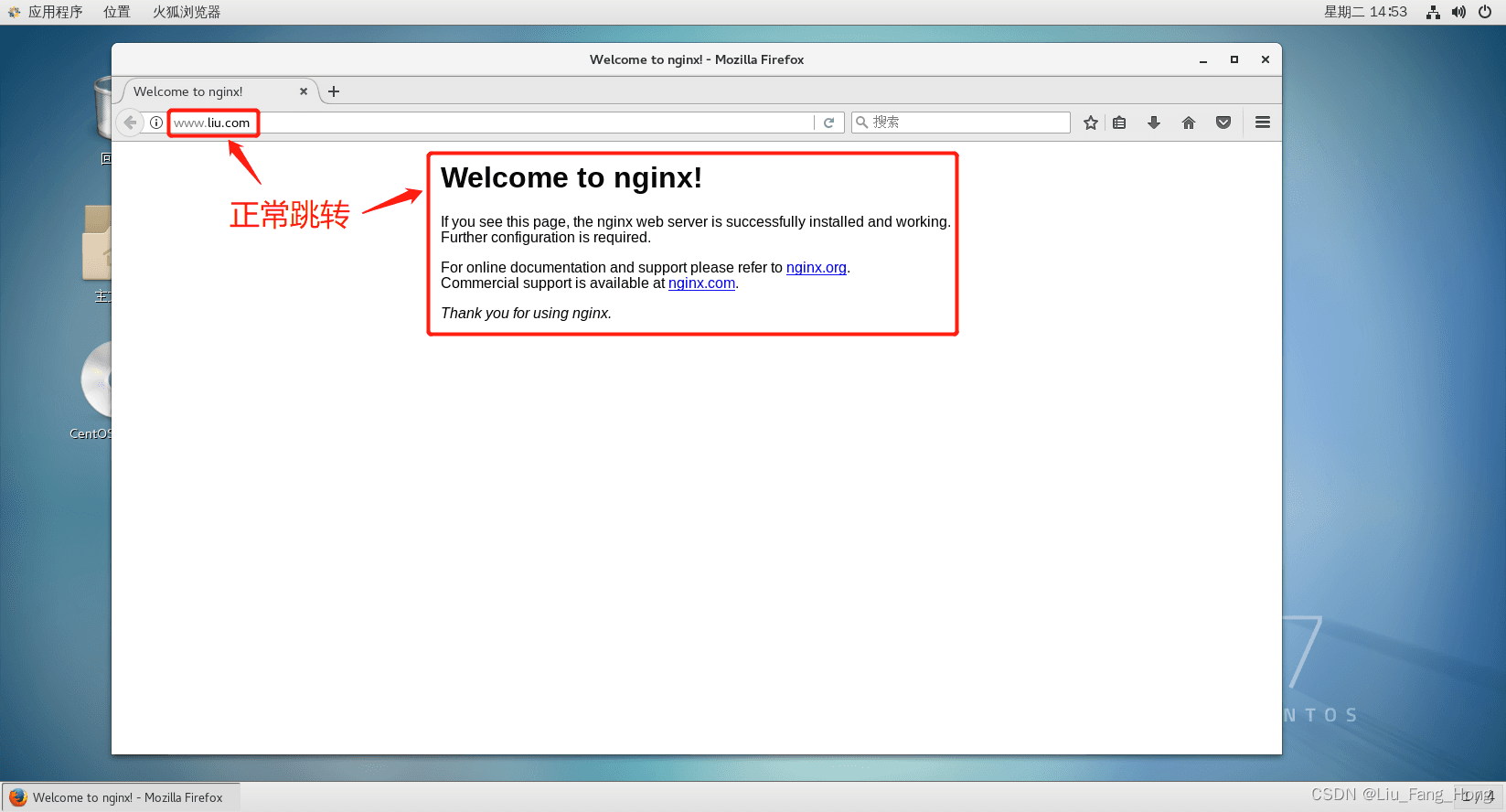Reload the current page
1506x812 pixels.
point(829,123)
